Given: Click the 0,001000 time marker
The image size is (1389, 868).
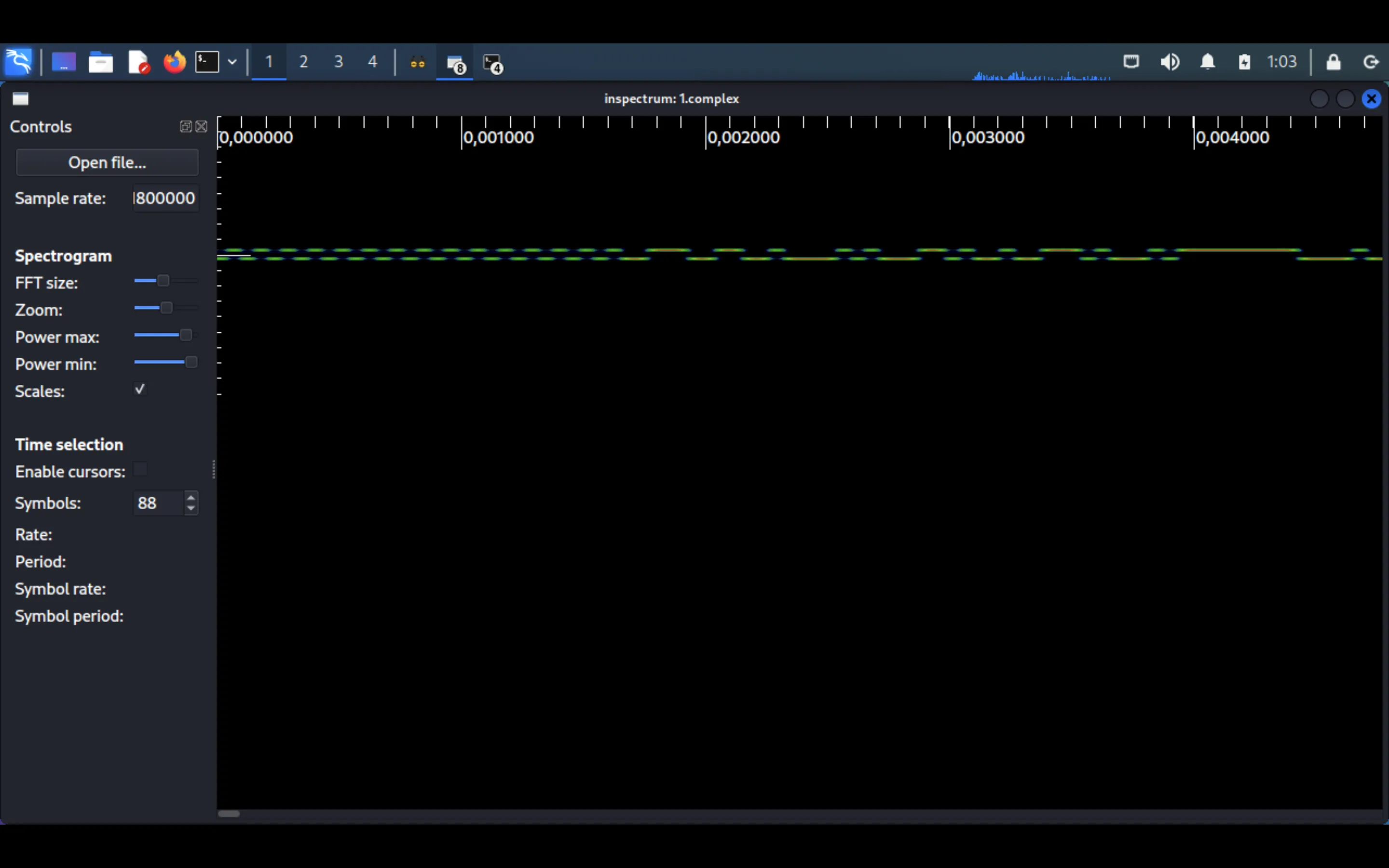Looking at the screenshot, I should [x=498, y=138].
